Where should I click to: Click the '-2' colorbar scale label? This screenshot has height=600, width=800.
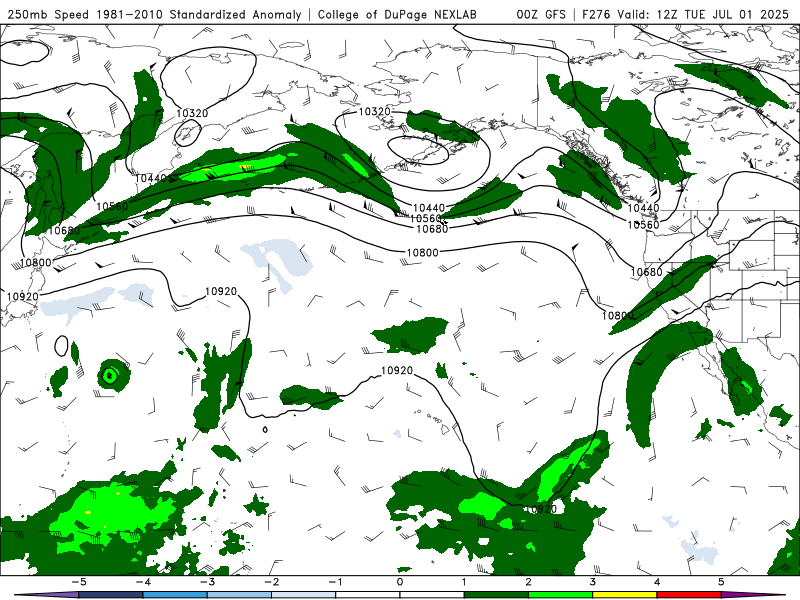coord(271,582)
